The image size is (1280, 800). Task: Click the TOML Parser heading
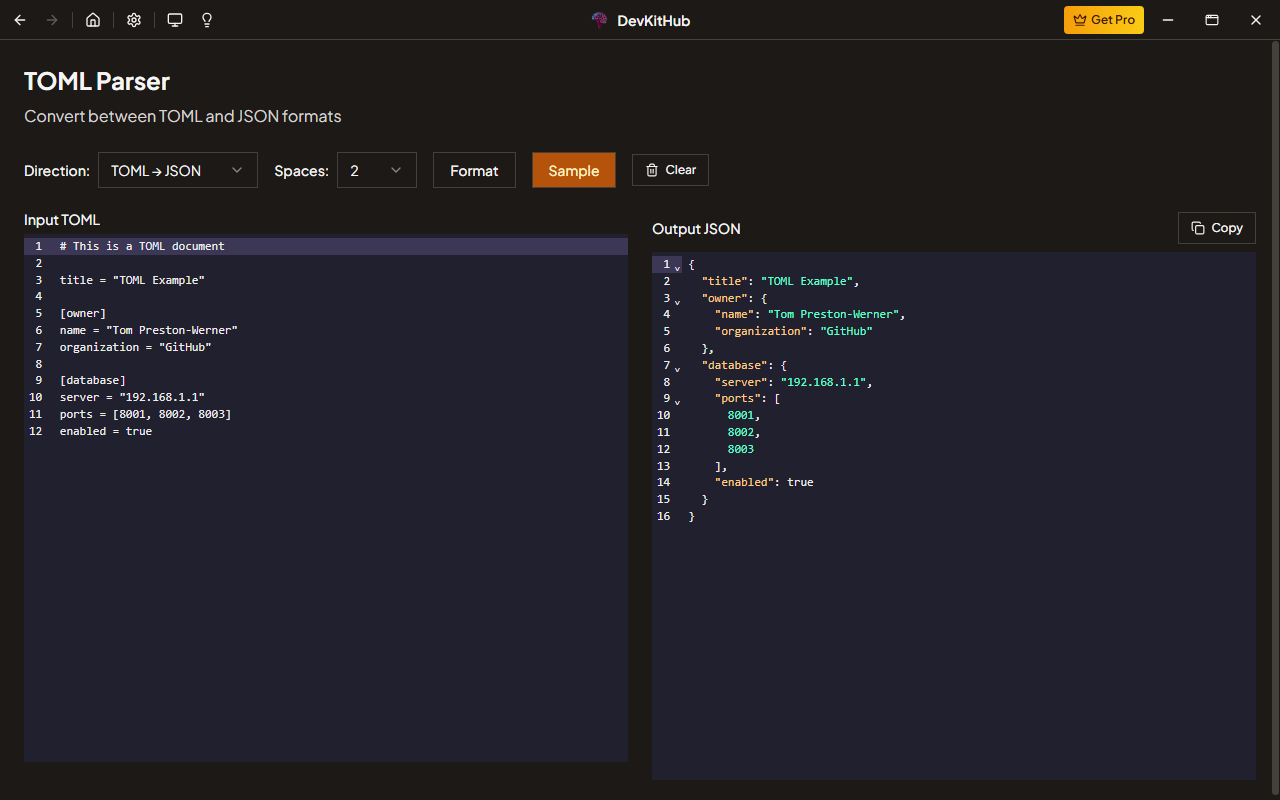(97, 81)
